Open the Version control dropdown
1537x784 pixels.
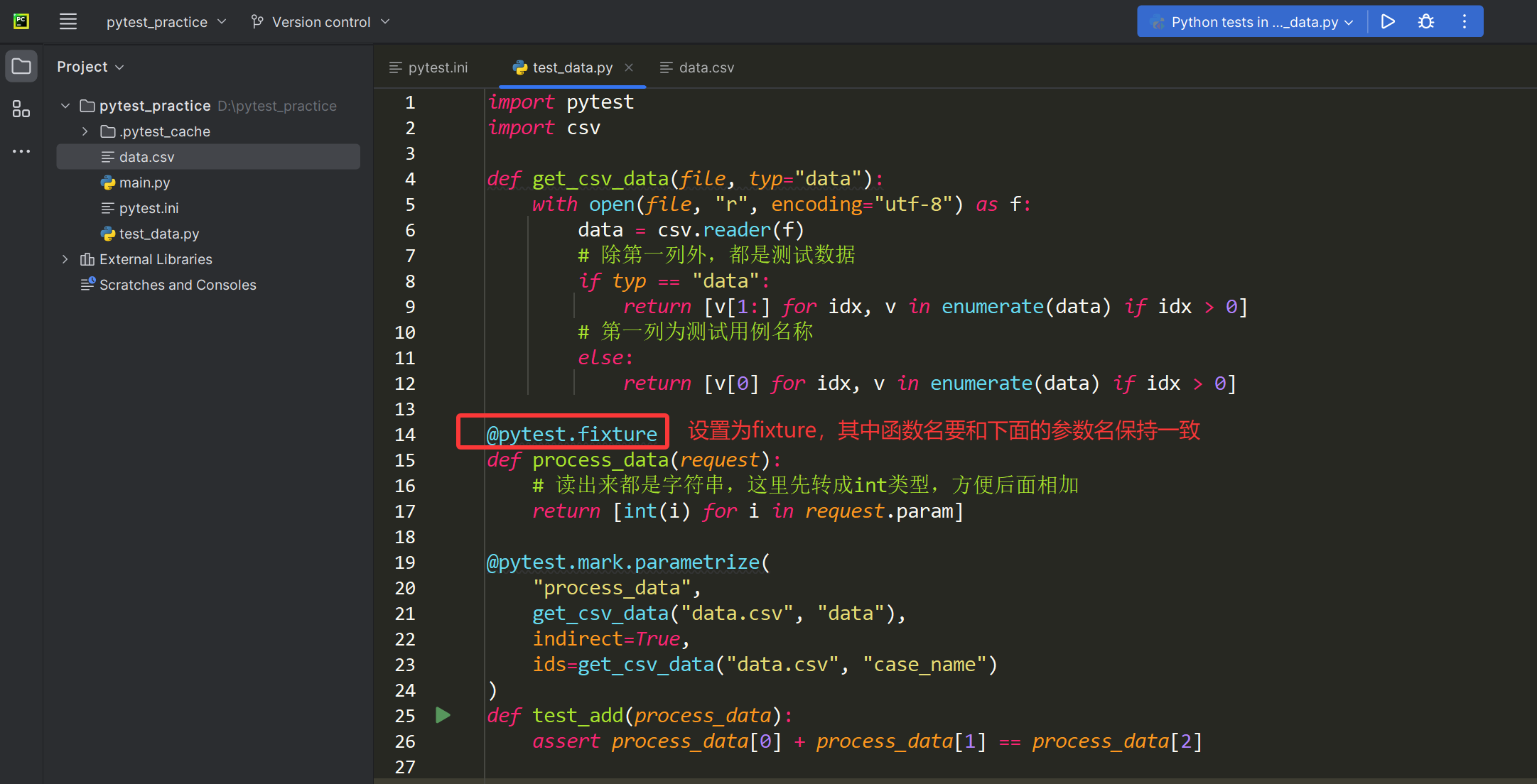pyautogui.click(x=320, y=22)
